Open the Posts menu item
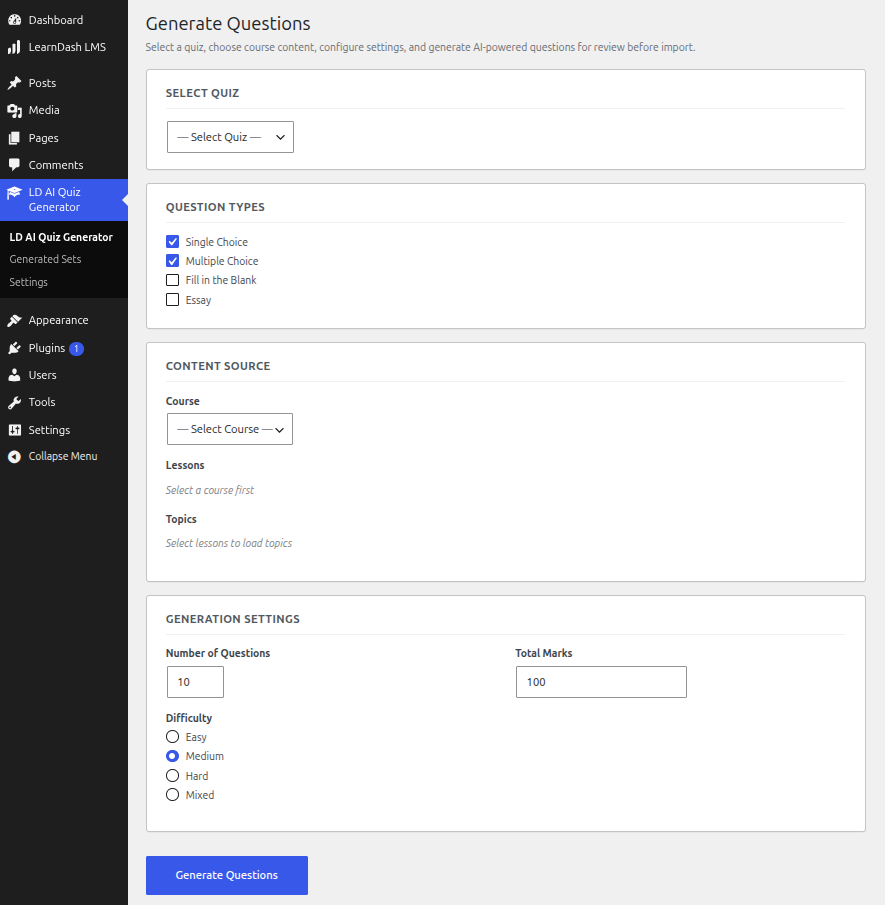The image size is (885, 905). pos(42,83)
